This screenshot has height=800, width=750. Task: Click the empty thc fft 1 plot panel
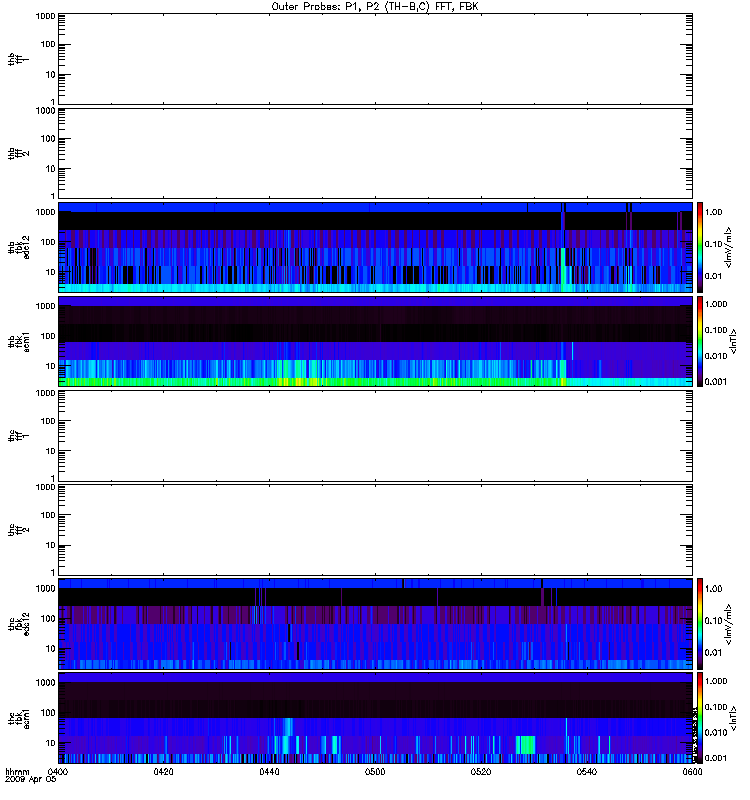[375, 436]
